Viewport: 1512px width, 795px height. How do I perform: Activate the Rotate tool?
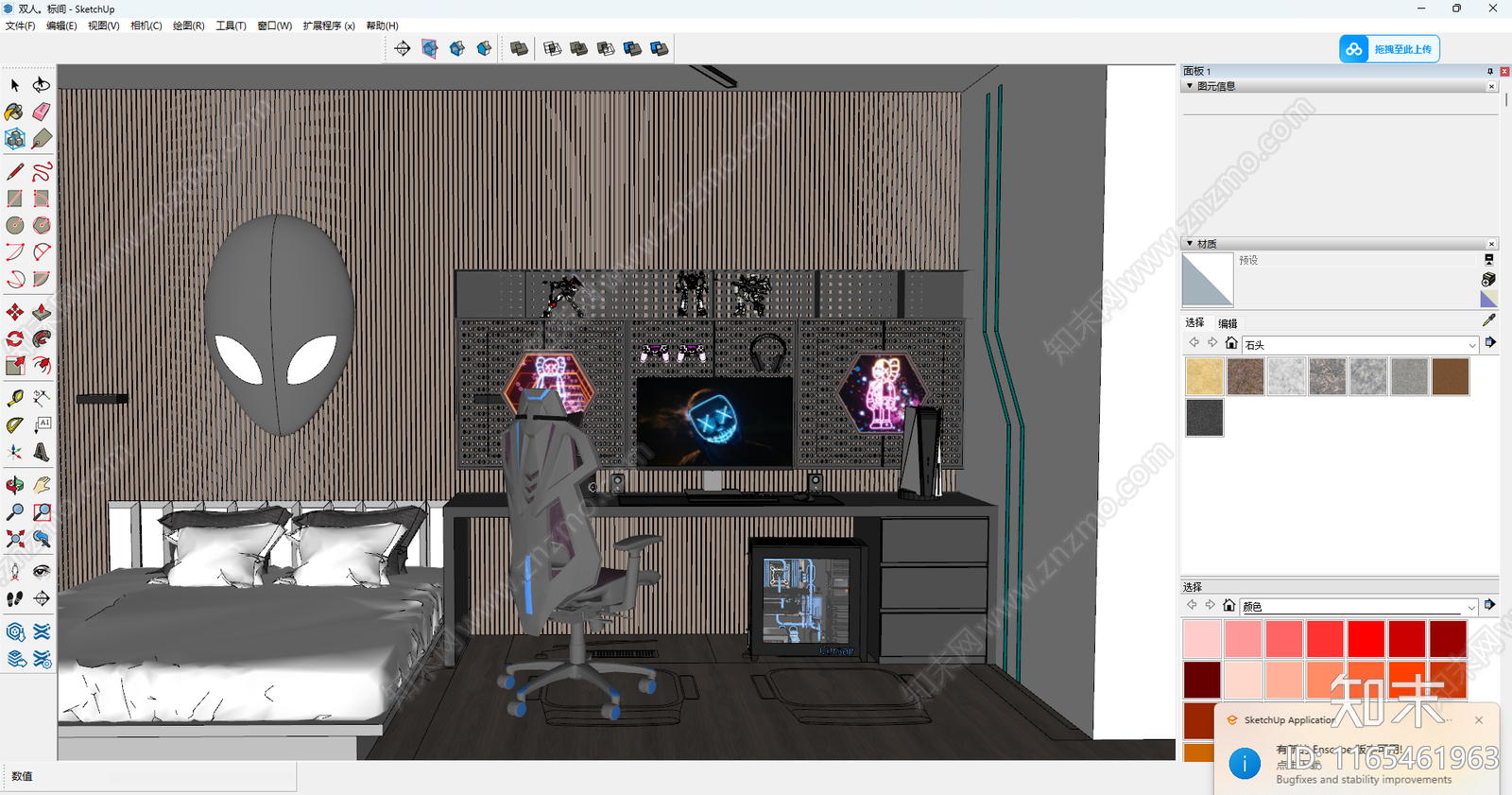[15, 338]
